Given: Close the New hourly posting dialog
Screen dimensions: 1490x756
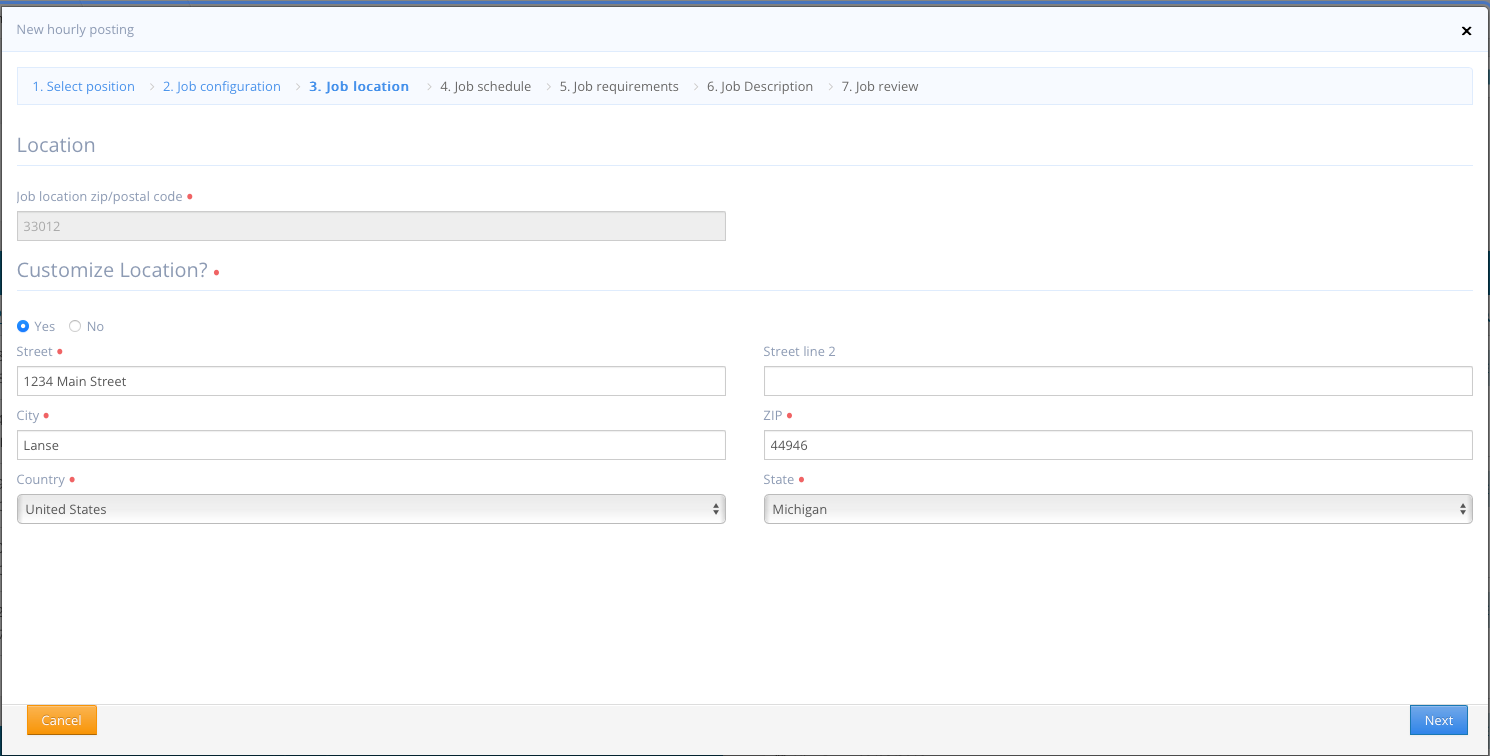Looking at the screenshot, I should [1466, 31].
